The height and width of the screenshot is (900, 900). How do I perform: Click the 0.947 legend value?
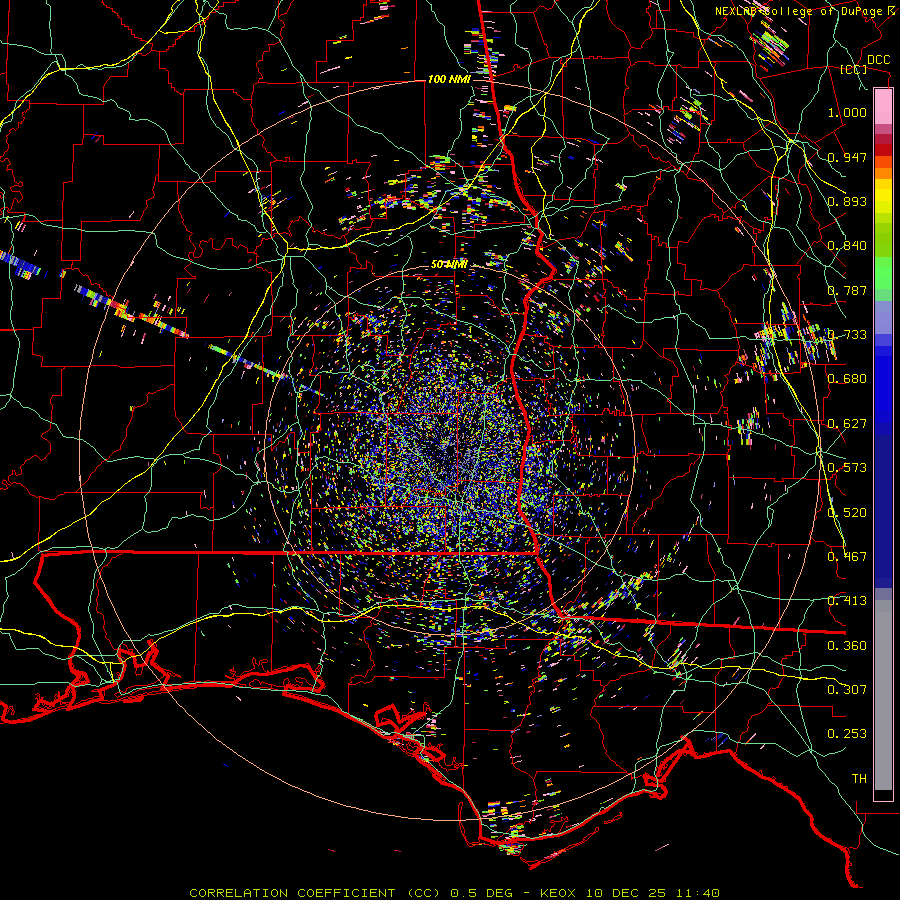[847, 157]
